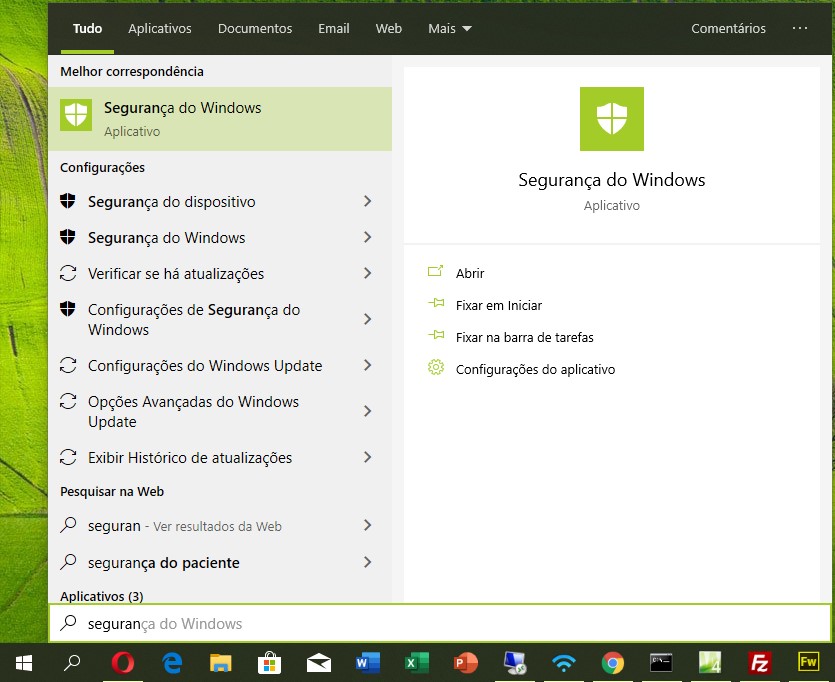835x682 pixels.
Task: Click magnifier icon beside segurança do paciente
Action: 68,562
